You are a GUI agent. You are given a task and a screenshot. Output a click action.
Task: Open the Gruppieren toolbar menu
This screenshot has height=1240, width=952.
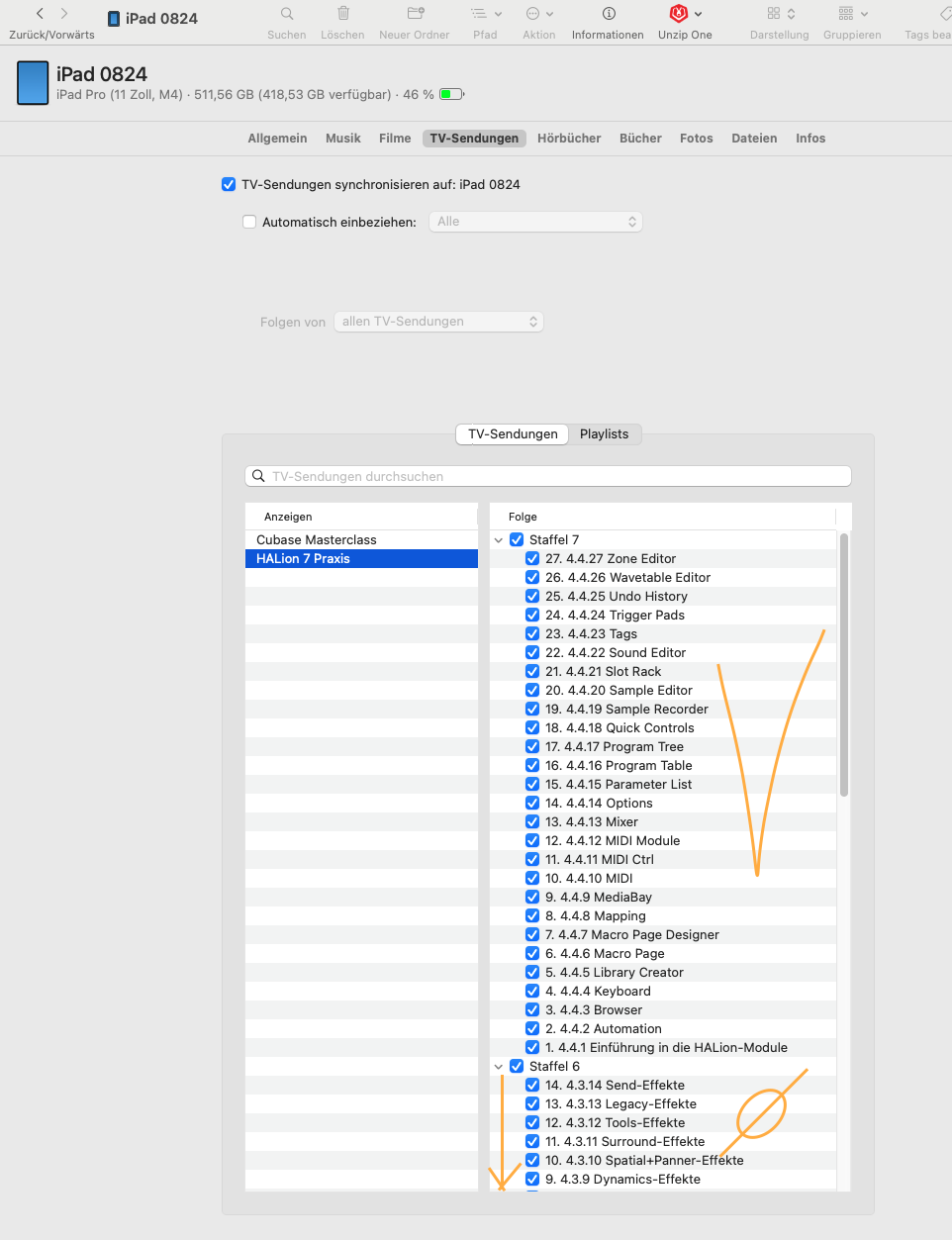853,14
